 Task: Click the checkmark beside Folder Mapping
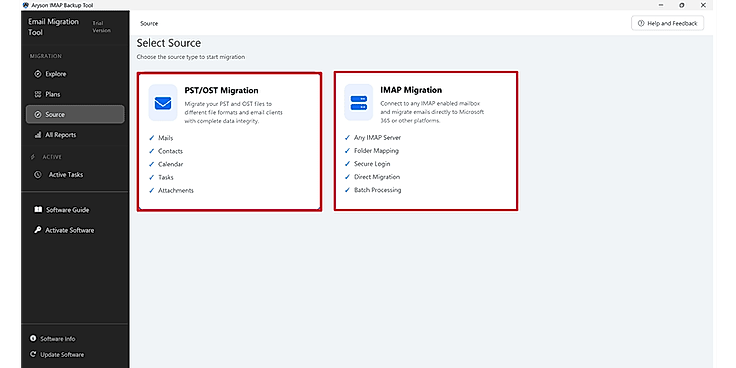pyautogui.click(x=347, y=151)
